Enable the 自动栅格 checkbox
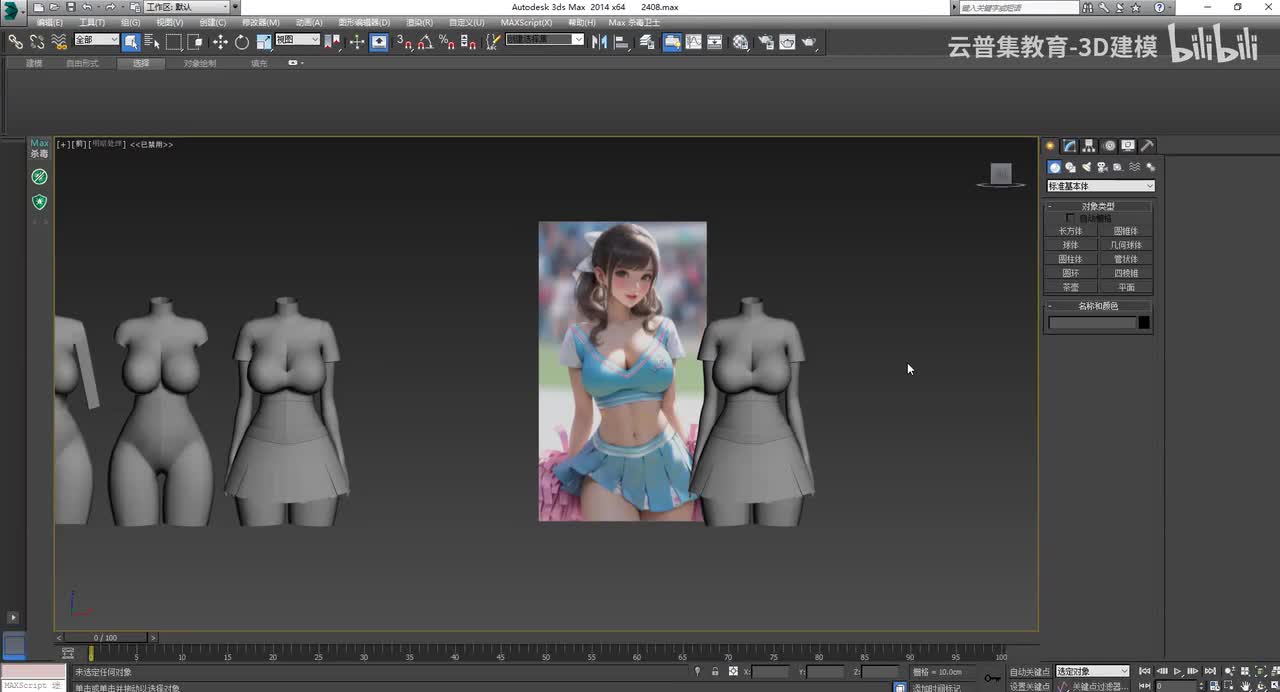The width and height of the screenshot is (1280, 692). pyautogui.click(x=1071, y=218)
